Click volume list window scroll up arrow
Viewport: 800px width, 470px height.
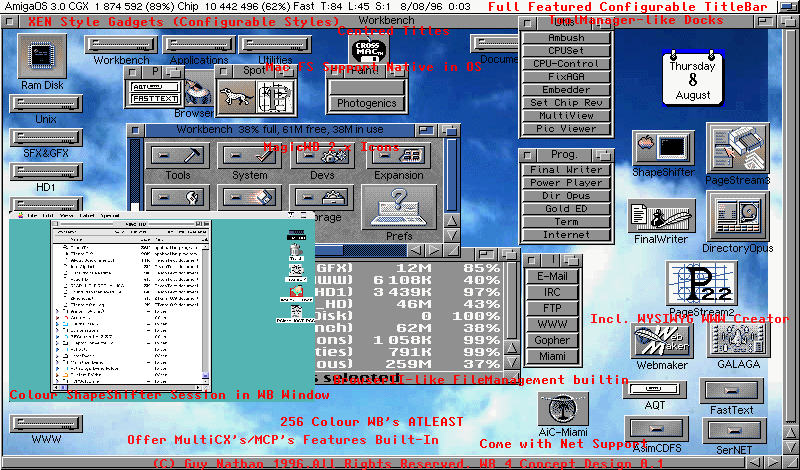[x=512, y=347]
